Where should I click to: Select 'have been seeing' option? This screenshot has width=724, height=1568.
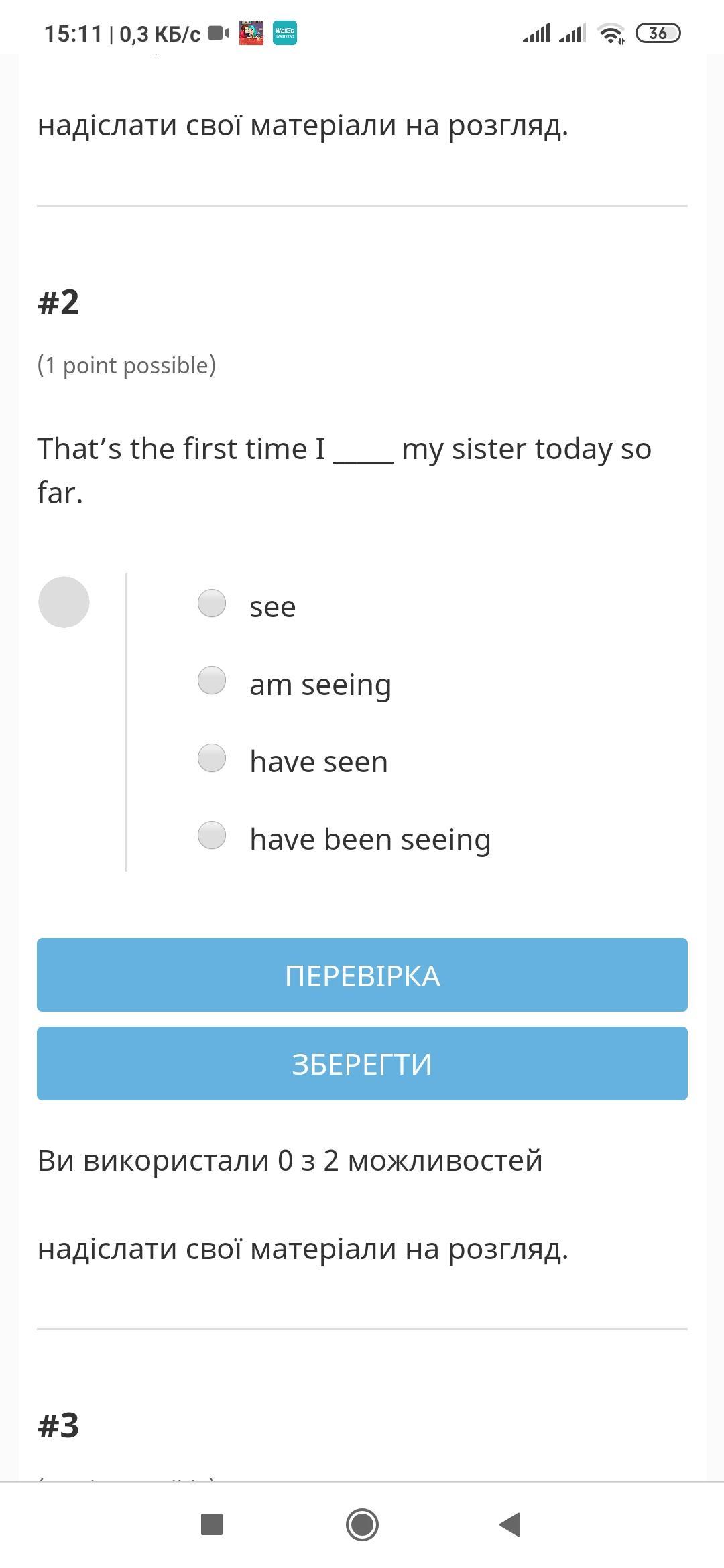[x=212, y=836]
